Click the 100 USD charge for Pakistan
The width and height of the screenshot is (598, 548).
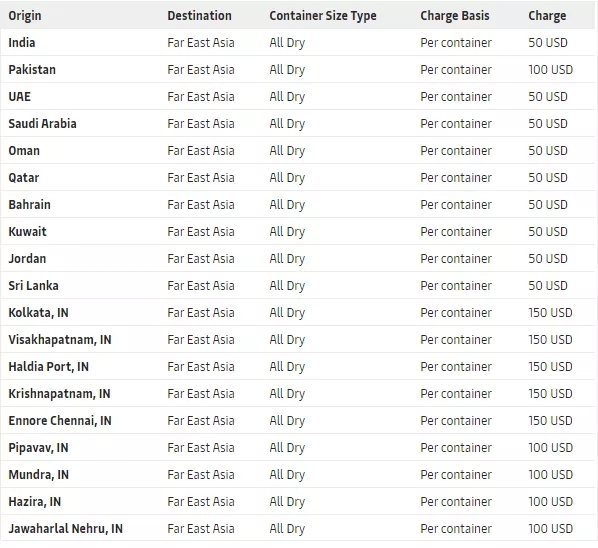click(550, 70)
